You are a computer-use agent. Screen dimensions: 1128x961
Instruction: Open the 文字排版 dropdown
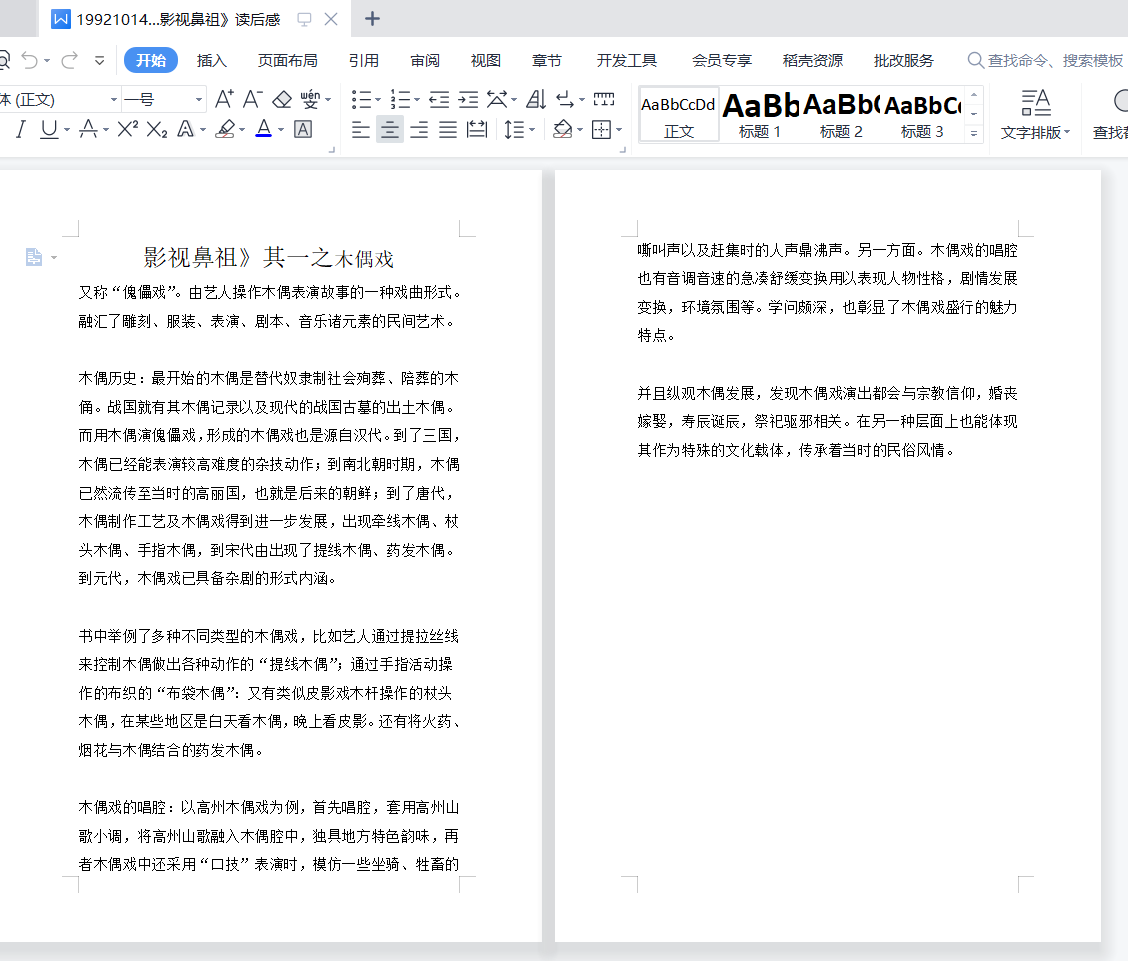(1036, 132)
